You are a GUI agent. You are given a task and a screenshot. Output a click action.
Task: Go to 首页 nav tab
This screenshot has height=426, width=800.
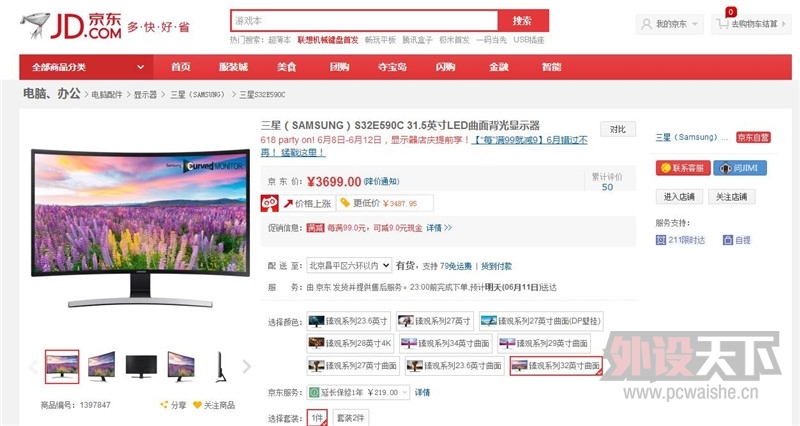[x=181, y=67]
